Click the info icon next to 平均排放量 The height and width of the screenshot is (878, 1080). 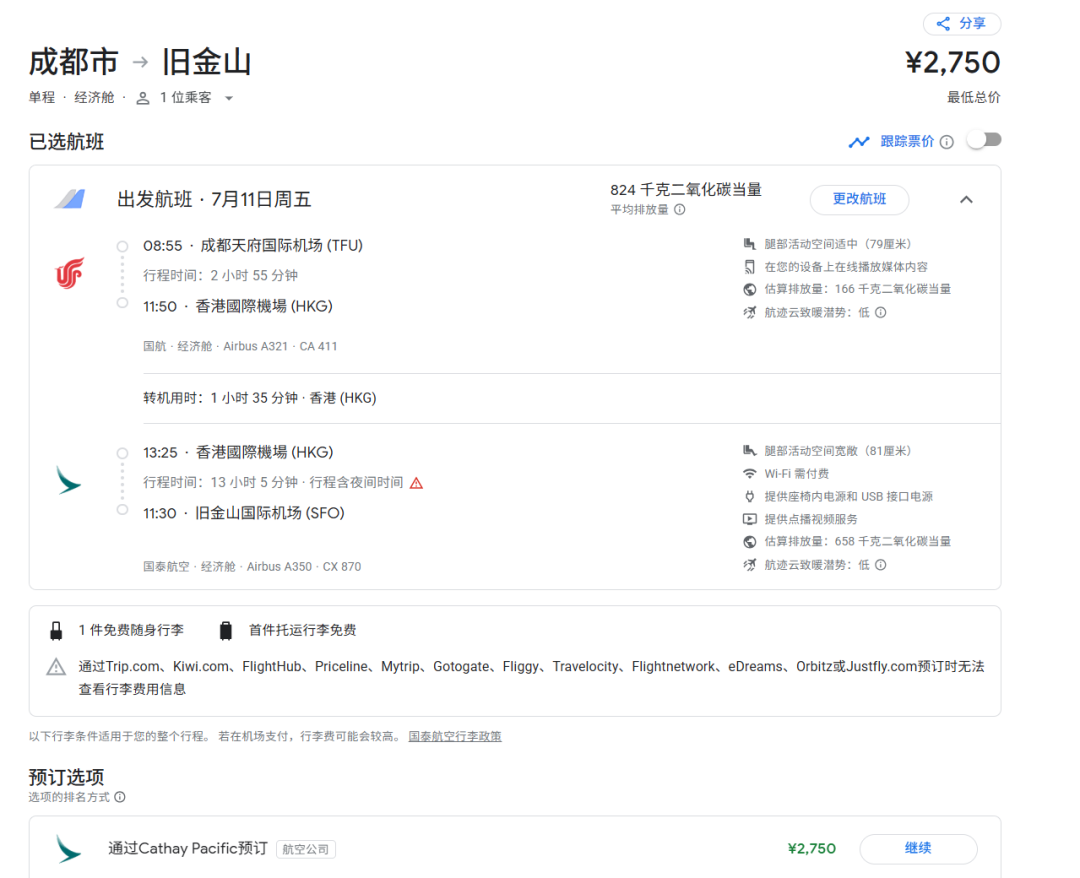pyautogui.click(x=680, y=210)
